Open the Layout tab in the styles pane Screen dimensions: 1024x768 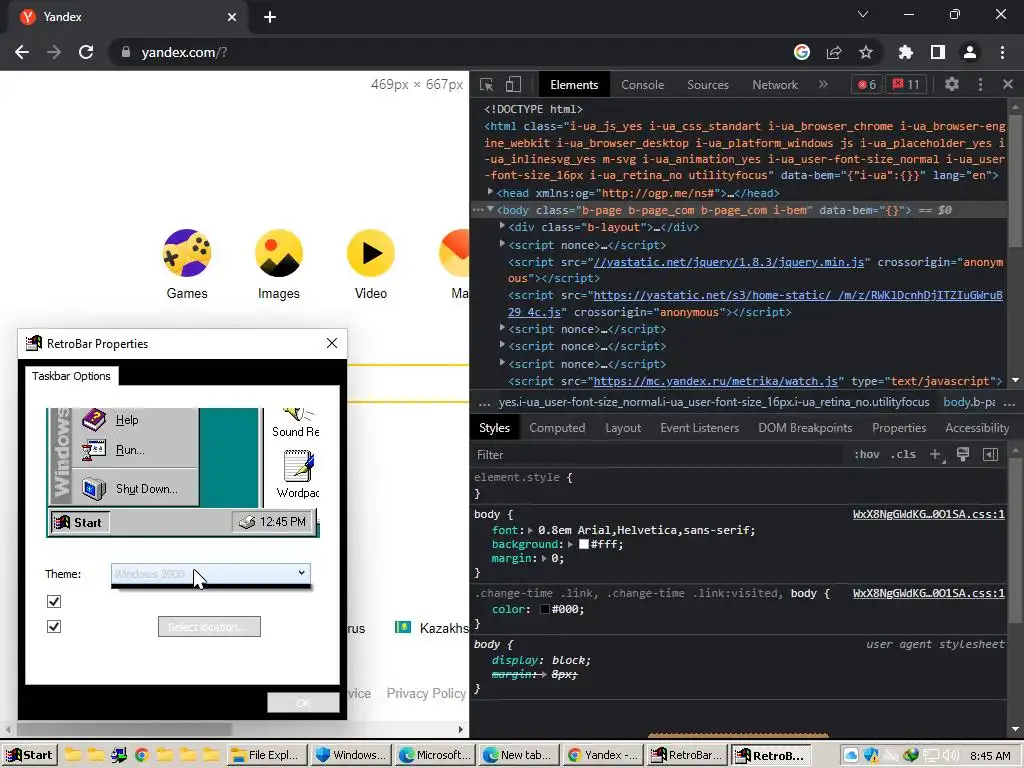[623, 428]
